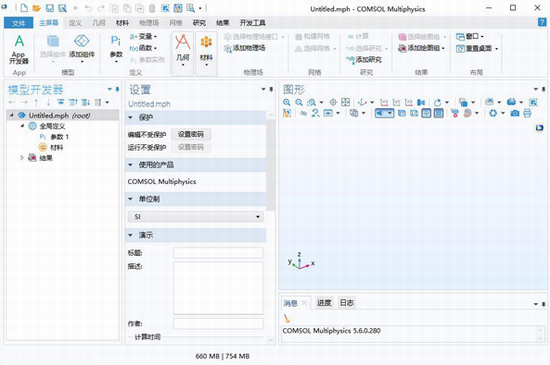Take a snapshot with the camera icon
Screen dimensions: 550x365
515,113
